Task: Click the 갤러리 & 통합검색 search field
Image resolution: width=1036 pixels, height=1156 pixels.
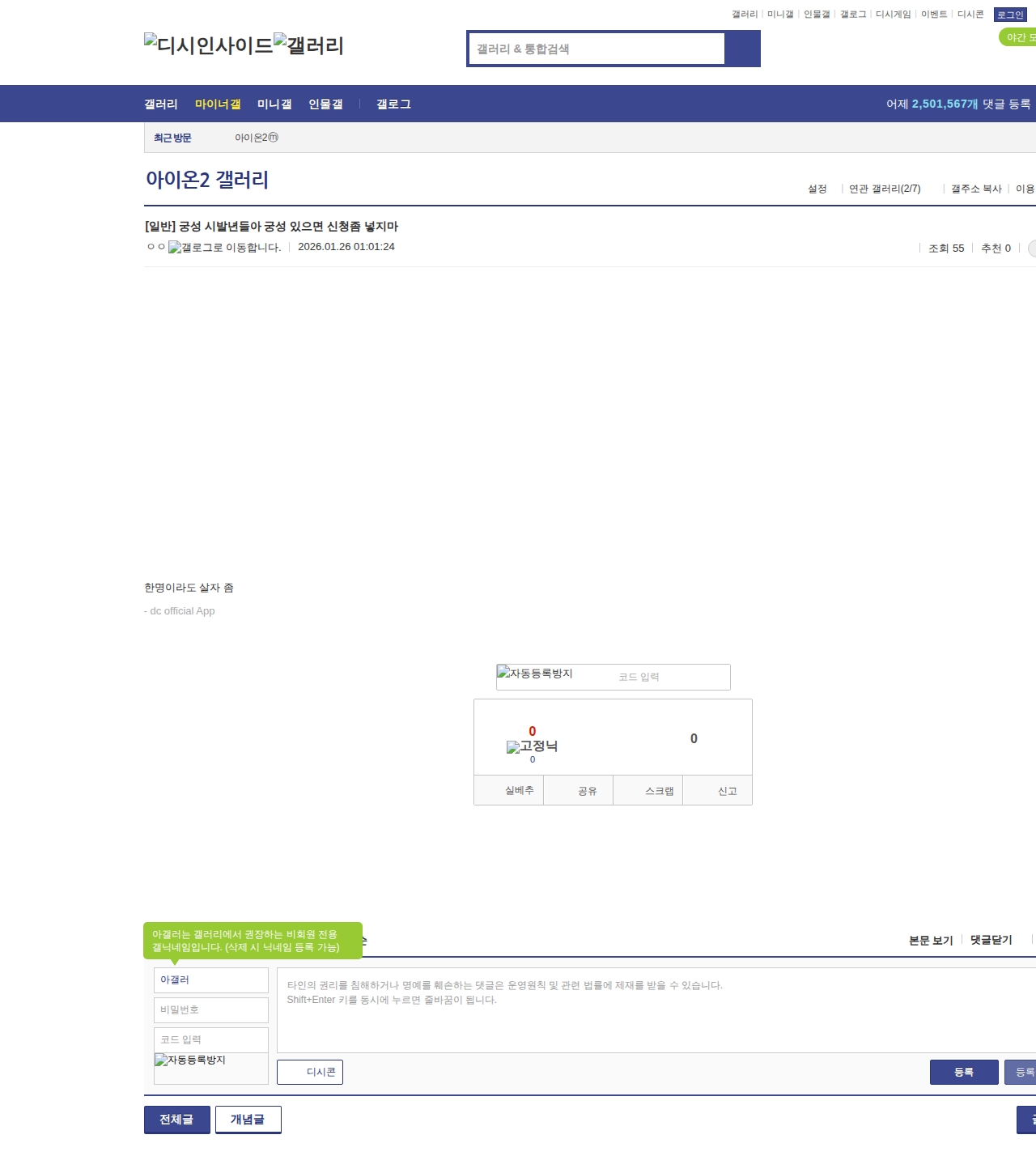Action: click(597, 49)
